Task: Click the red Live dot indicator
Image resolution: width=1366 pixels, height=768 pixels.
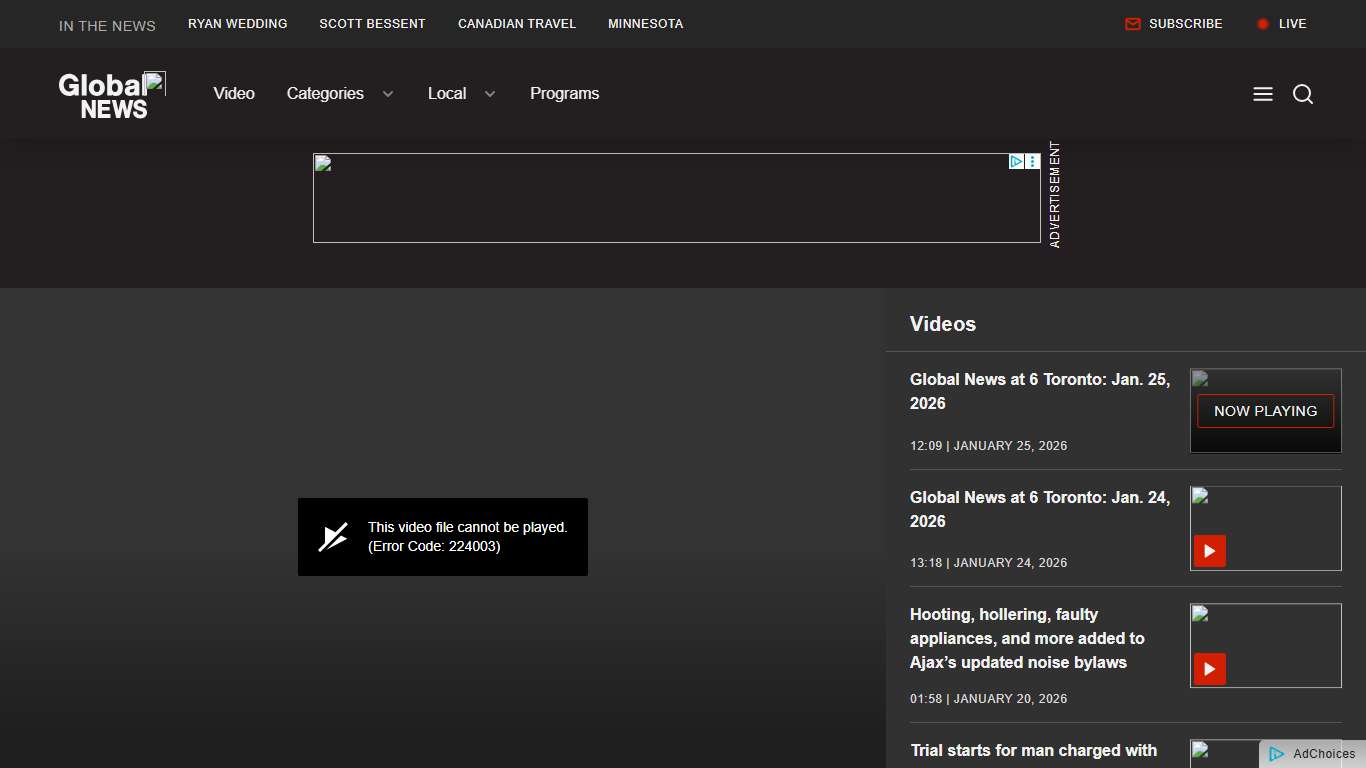Action: click(x=1263, y=24)
